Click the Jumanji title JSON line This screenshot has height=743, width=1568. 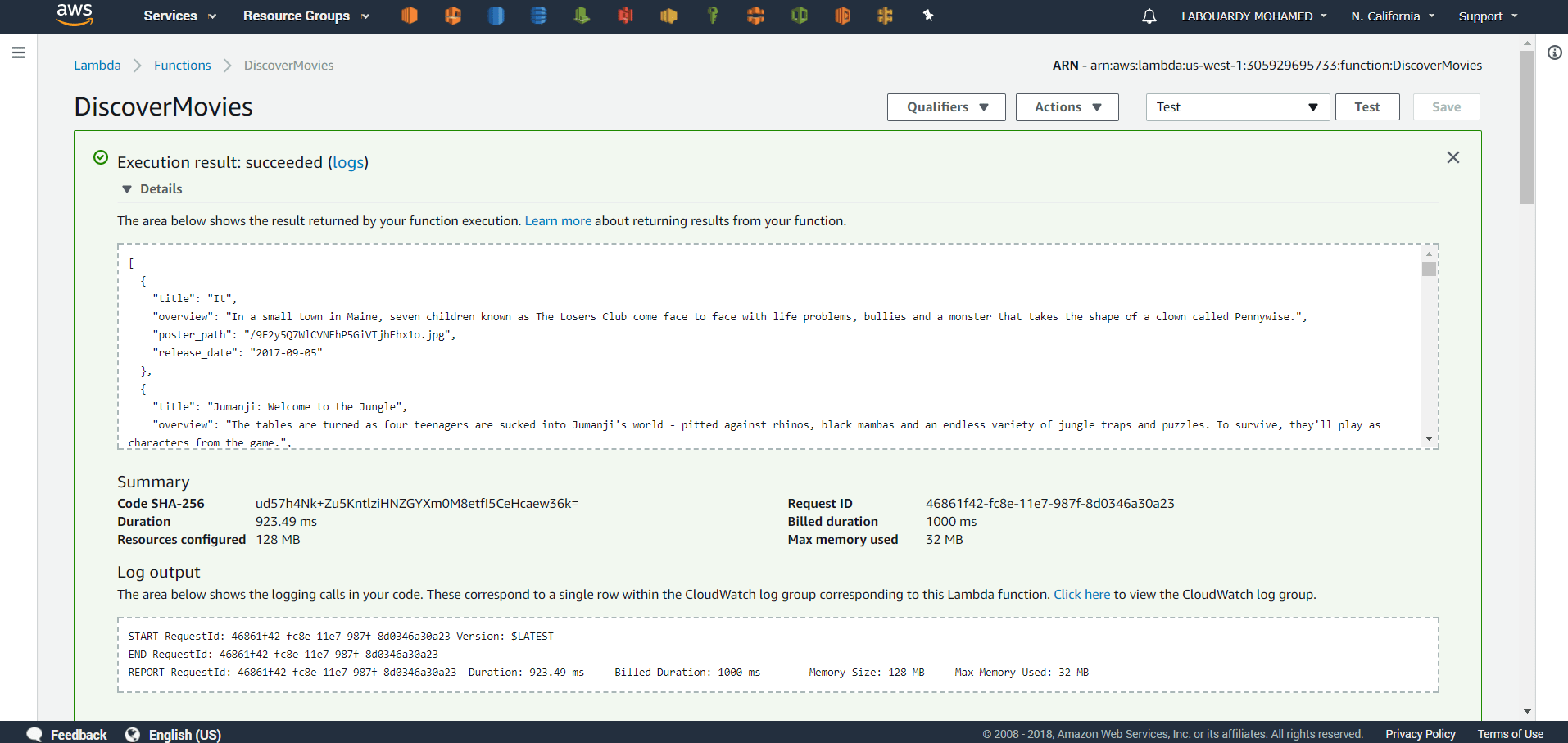point(279,406)
